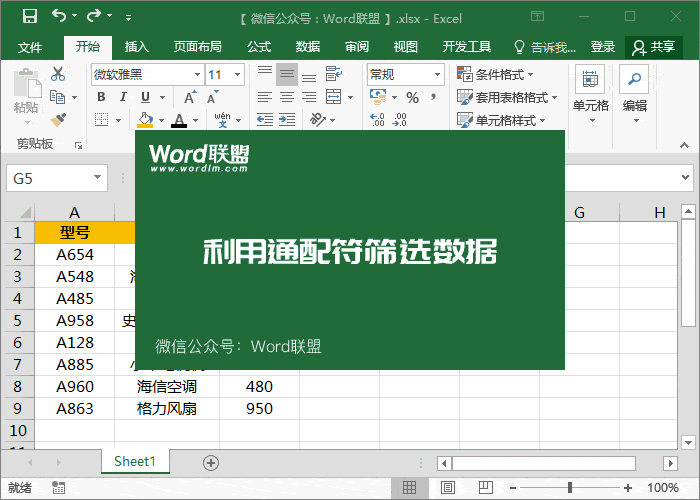The height and width of the screenshot is (500, 700).
Task: Toggle Bold formatting
Action: pos(101,97)
